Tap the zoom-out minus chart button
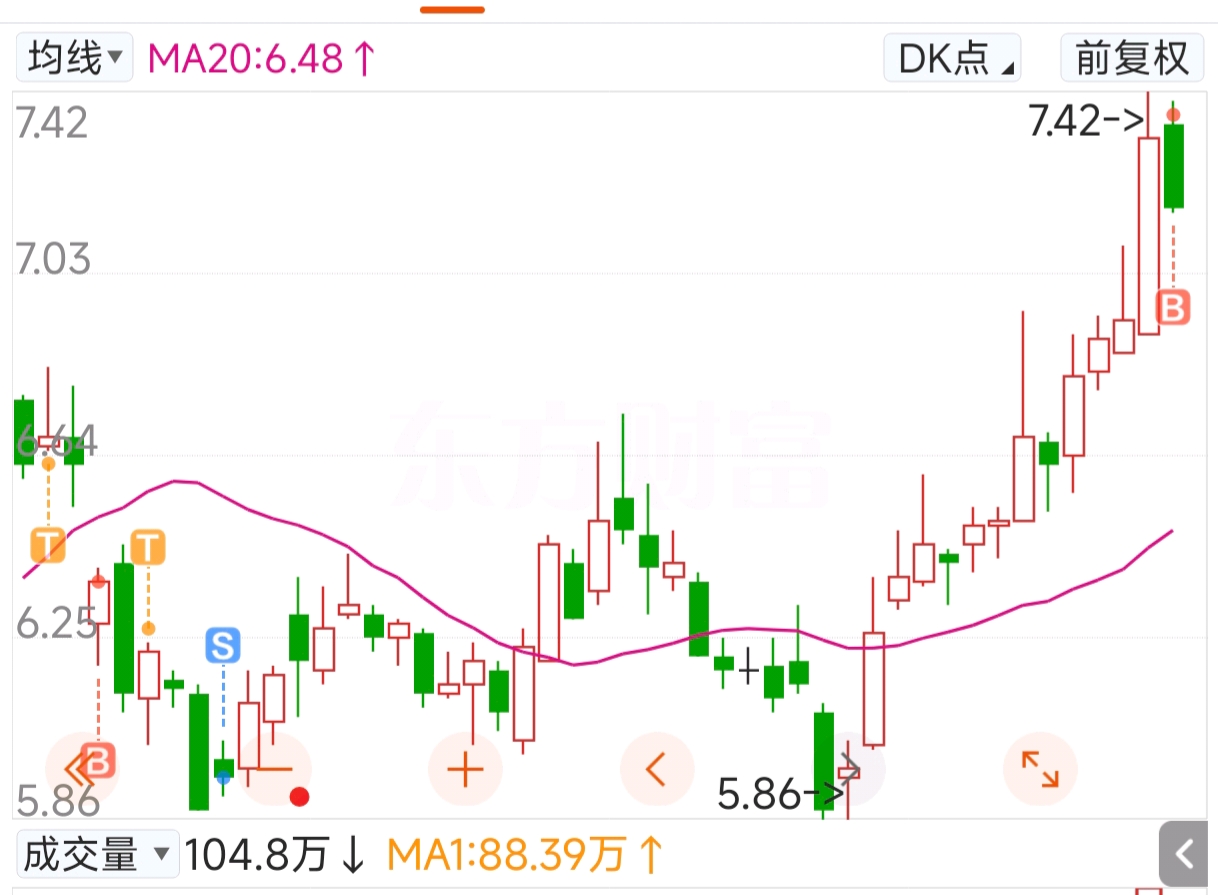The image size is (1218, 895). pos(274,769)
